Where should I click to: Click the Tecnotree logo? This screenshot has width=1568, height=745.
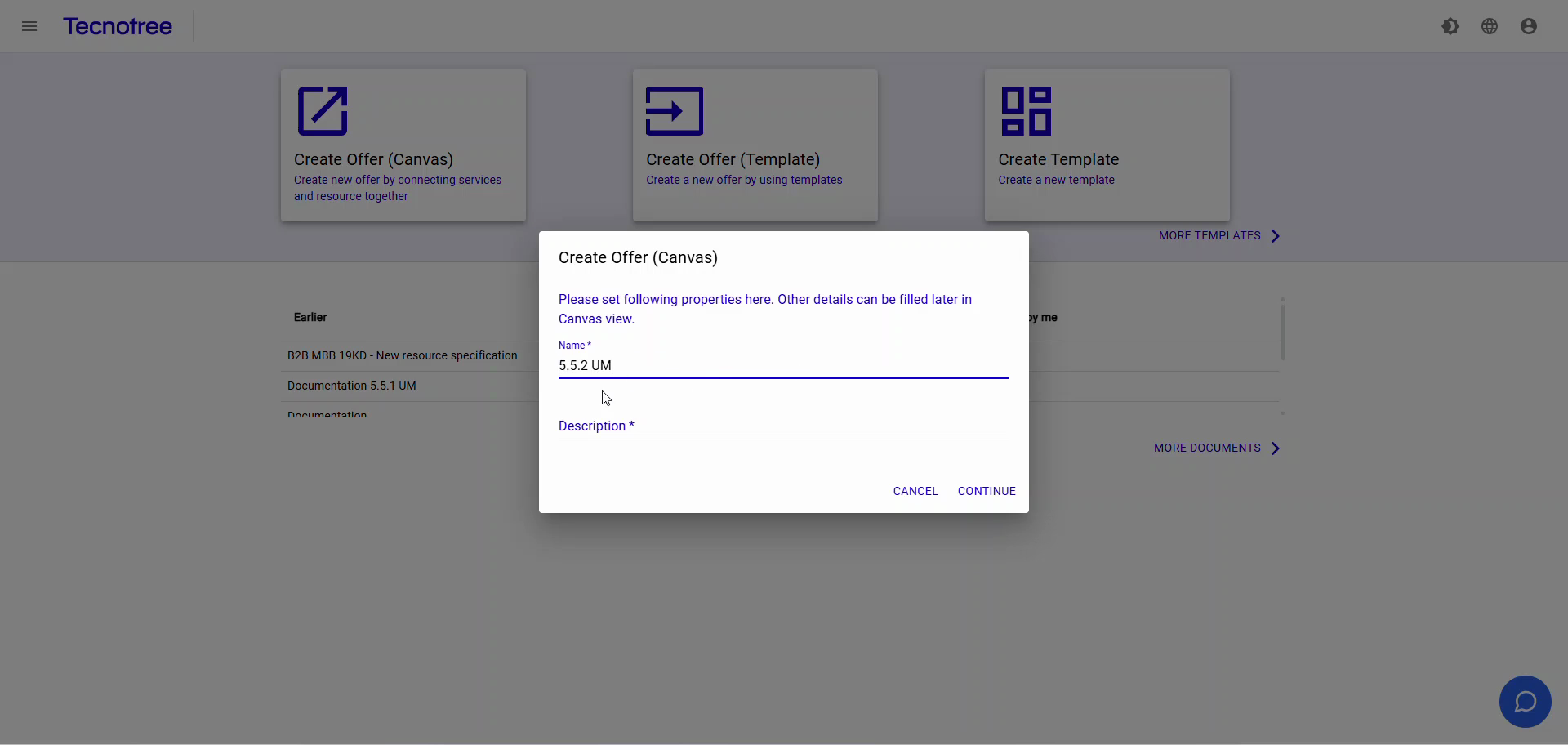pyautogui.click(x=118, y=26)
